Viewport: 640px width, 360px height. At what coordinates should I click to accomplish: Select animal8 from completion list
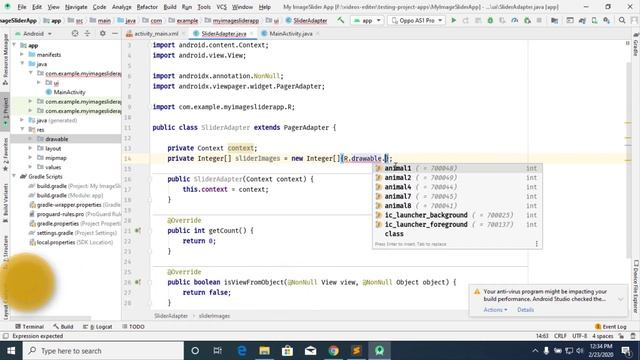click(x=458, y=206)
